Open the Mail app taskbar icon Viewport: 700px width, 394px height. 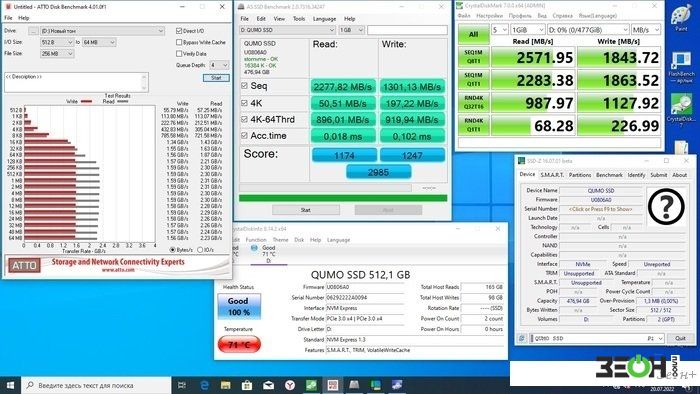(x=268, y=385)
